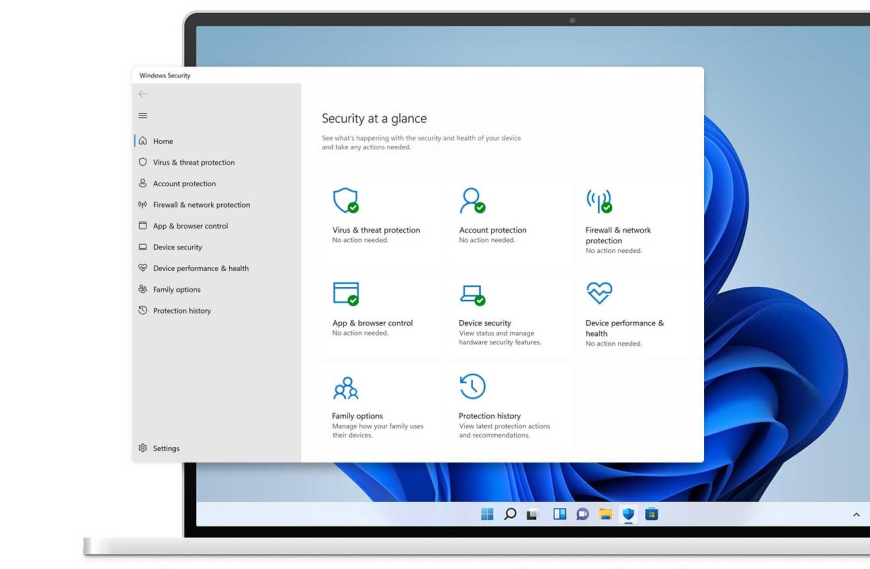Screen dimensions: 870x569
Task: Click the clock icon beside Protection history in the sidebar
Action: click(x=143, y=311)
